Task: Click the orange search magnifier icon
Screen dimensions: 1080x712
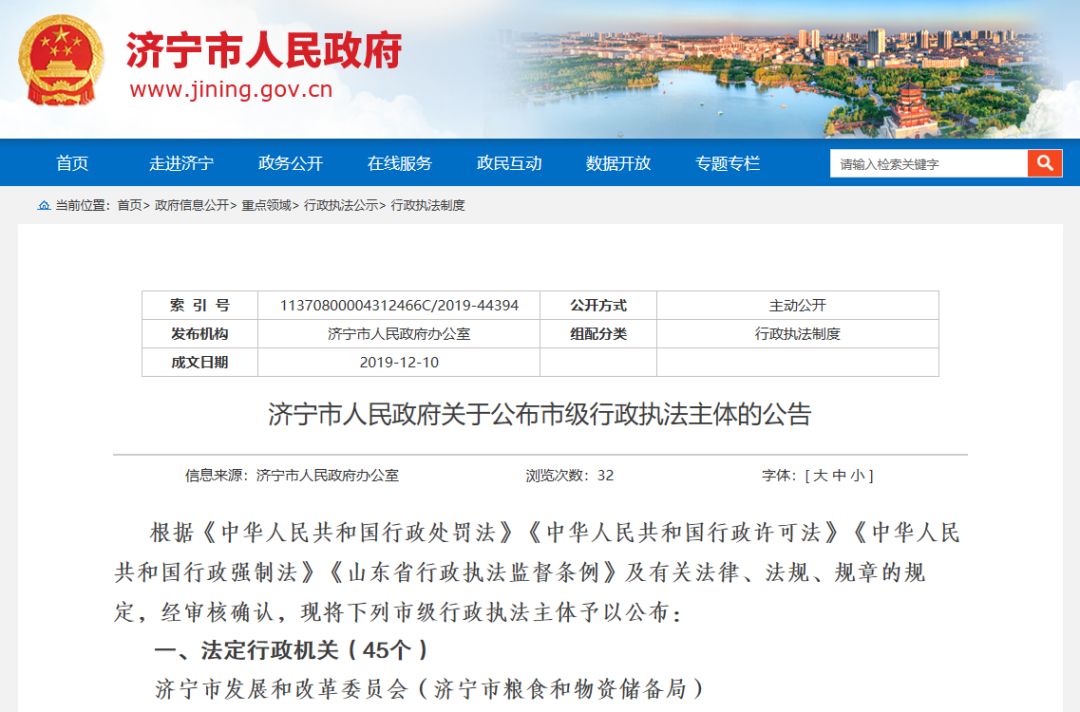Action: [1044, 163]
